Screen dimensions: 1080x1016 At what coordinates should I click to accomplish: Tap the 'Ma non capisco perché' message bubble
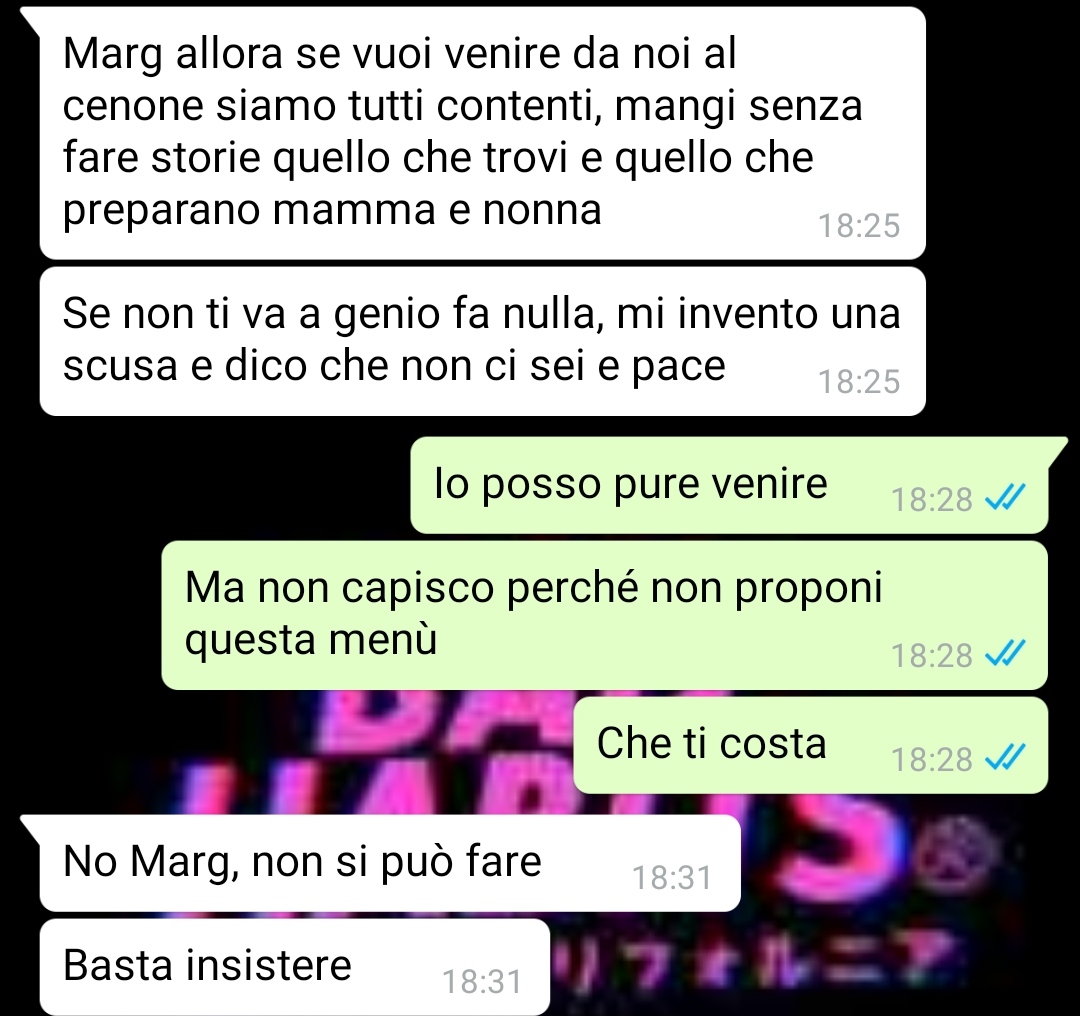[604, 615]
